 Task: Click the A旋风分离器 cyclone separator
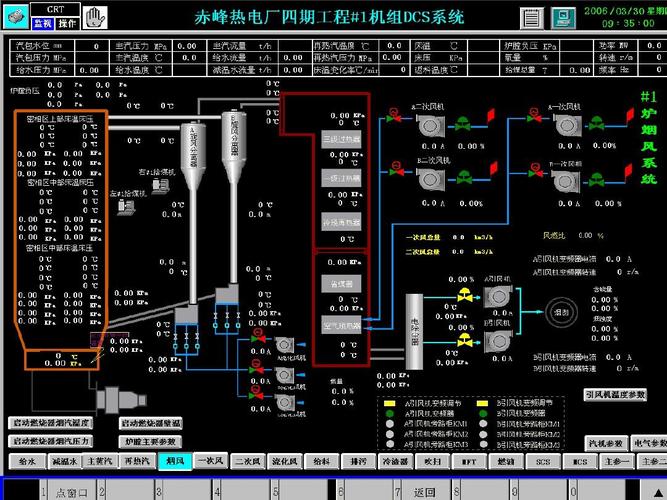(x=193, y=155)
